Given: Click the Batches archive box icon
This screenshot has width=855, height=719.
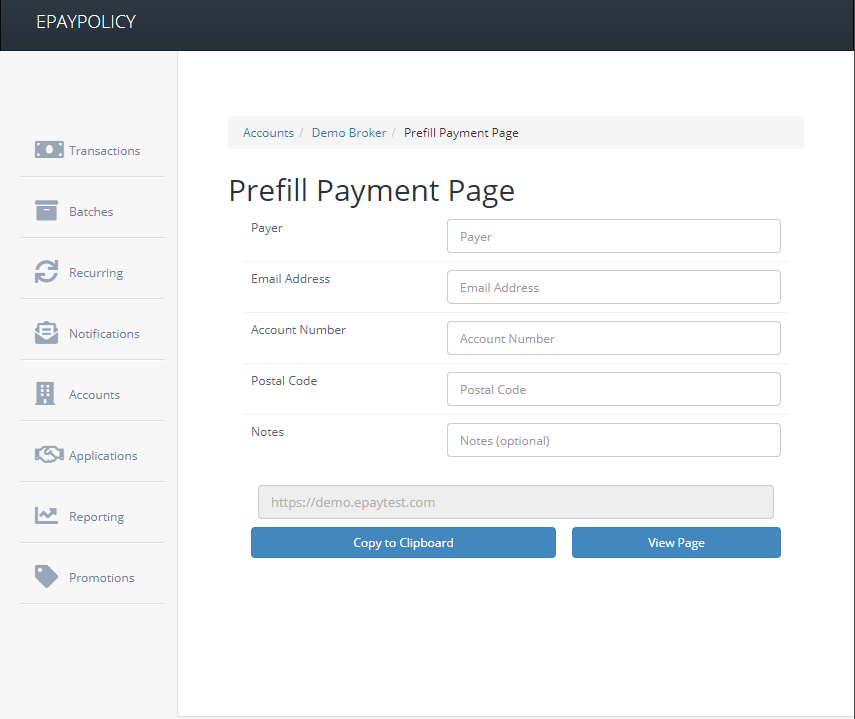Looking at the screenshot, I should tap(46, 210).
